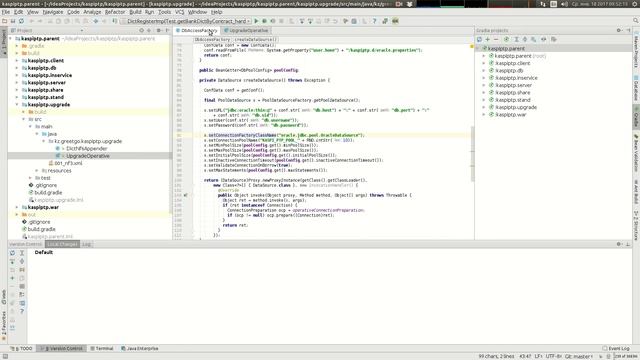Detach Gradle project with minus icon
Viewport: 640px width, 360px height.
pos(496,40)
